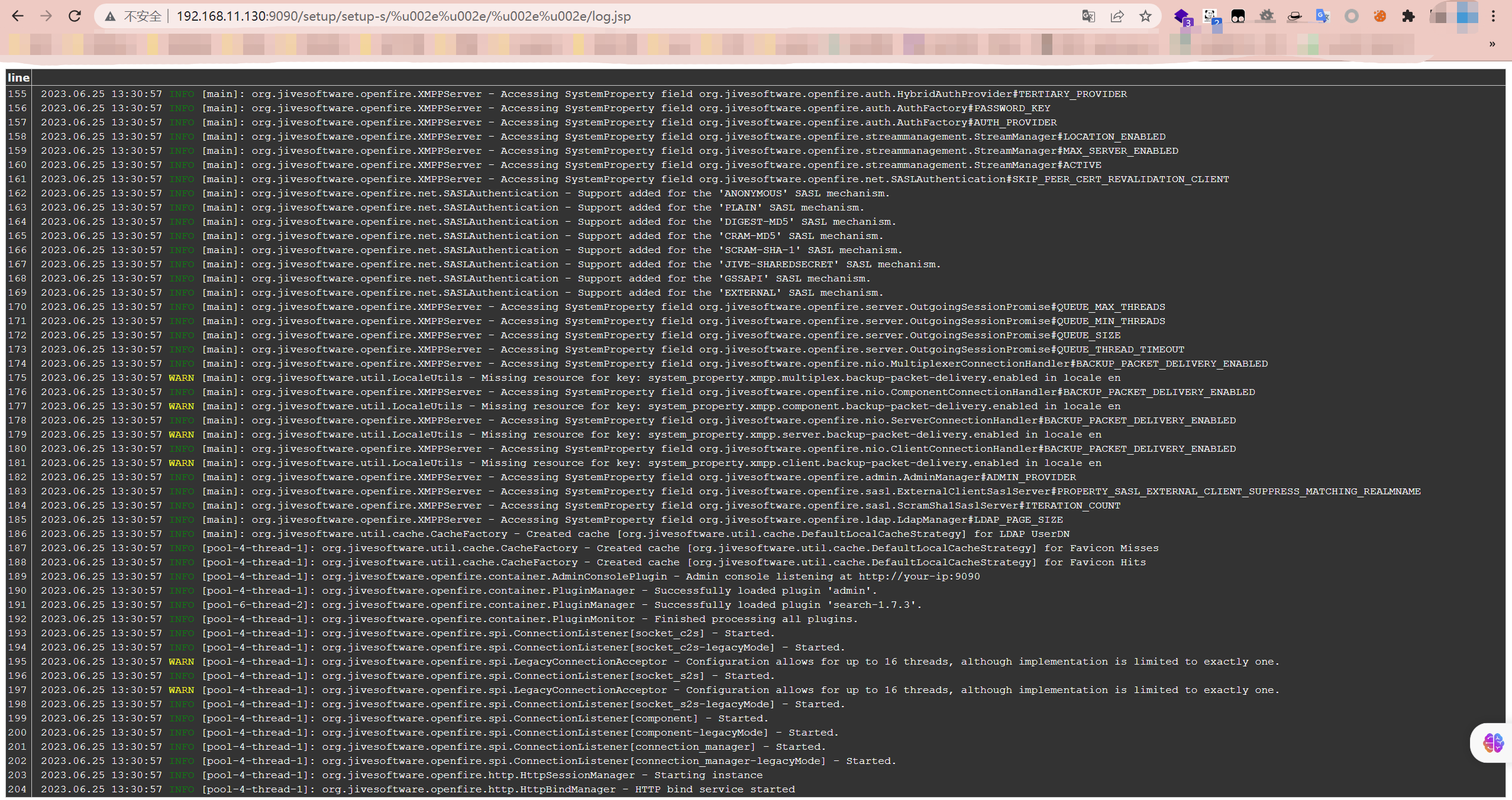Bookmark this page with the star

1146,16
